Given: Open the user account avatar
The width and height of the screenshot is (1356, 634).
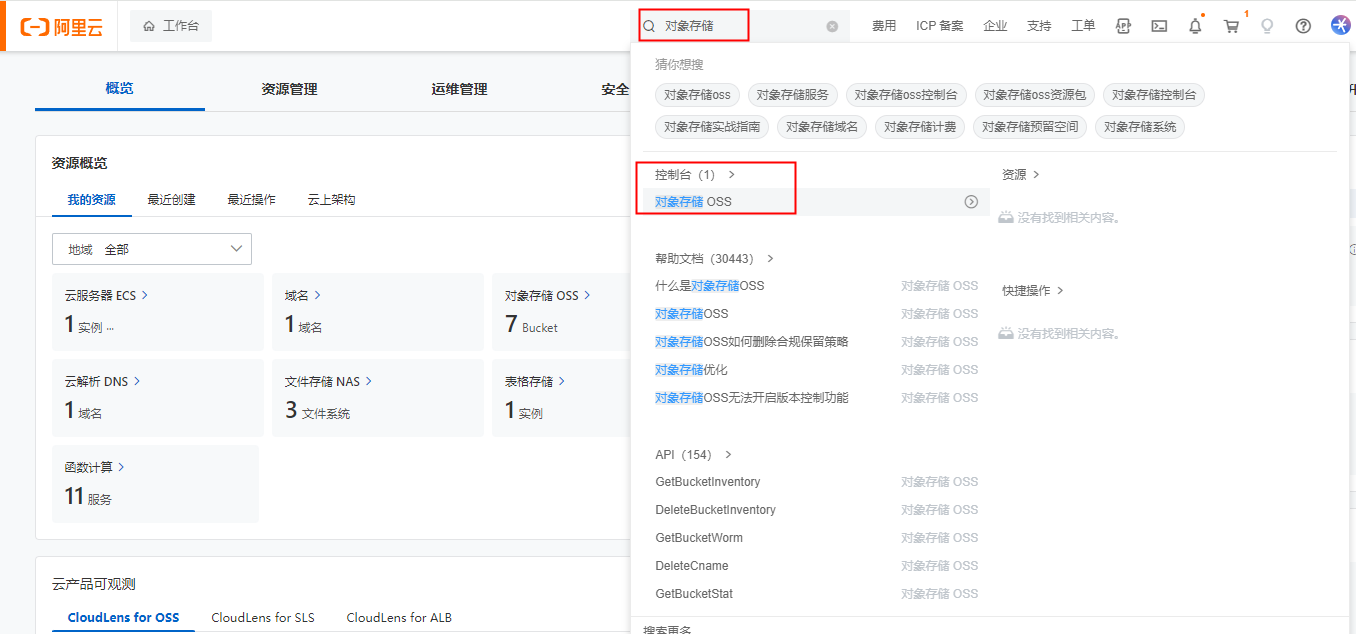Looking at the screenshot, I should tap(1341, 26).
